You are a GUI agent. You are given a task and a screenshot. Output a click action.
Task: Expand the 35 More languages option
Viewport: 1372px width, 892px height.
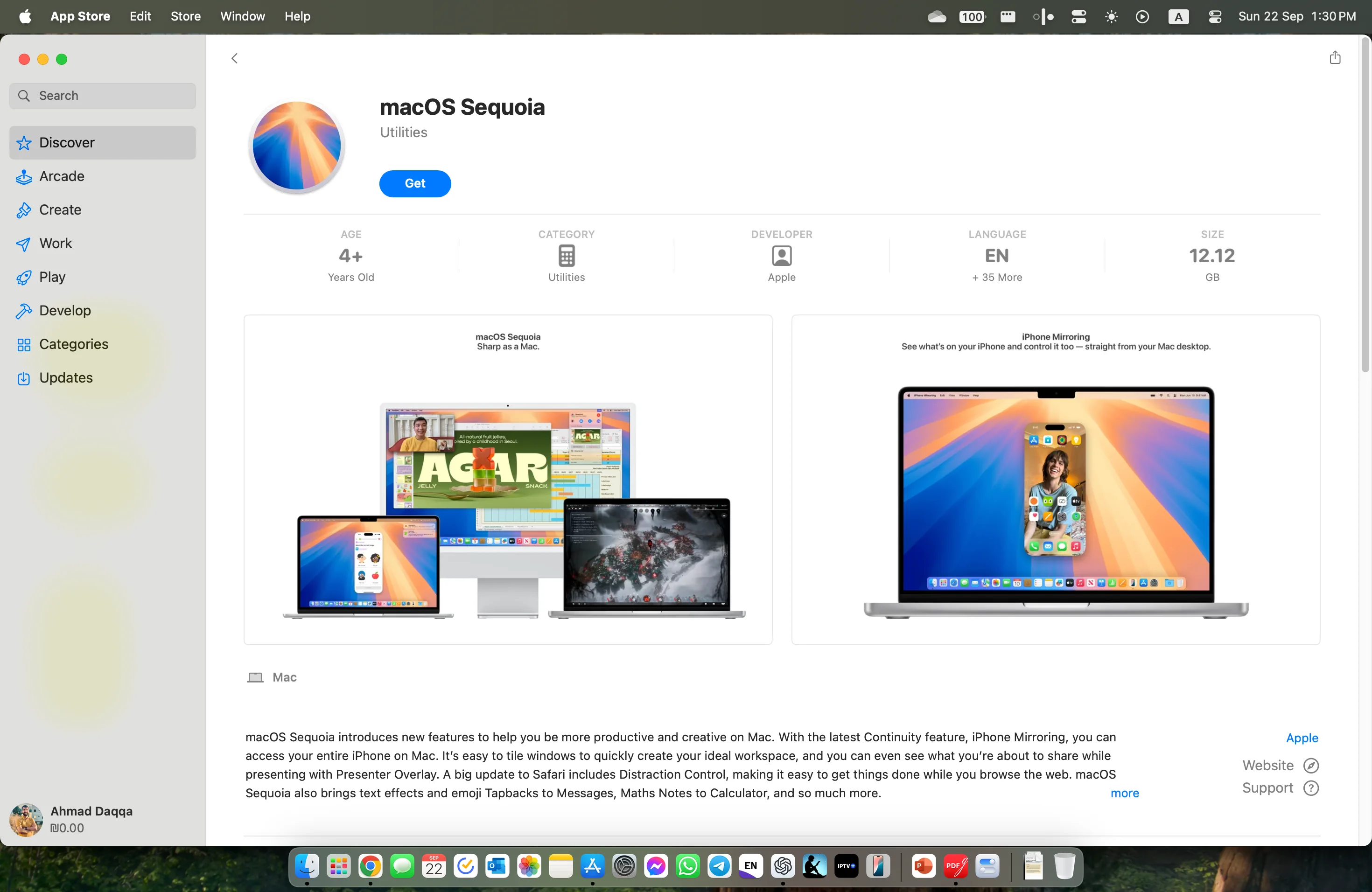pyautogui.click(x=996, y=277)
